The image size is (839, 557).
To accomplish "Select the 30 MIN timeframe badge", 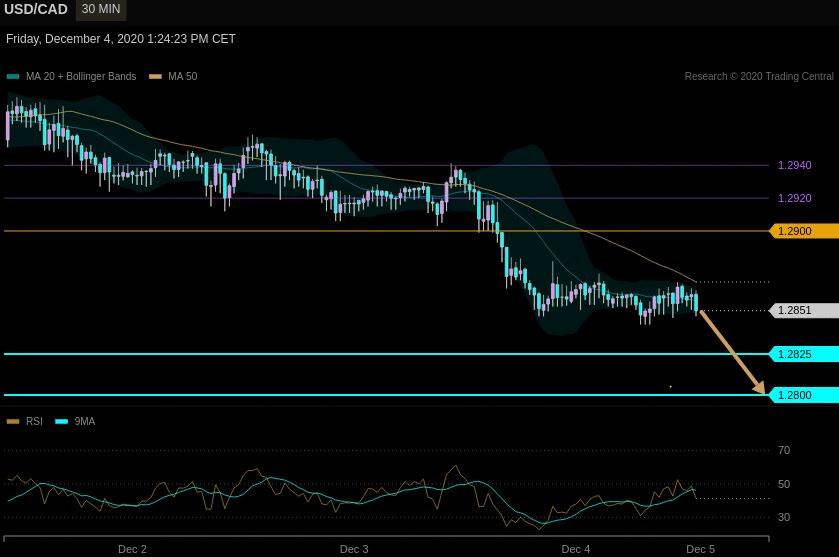I will coord(101,9).
